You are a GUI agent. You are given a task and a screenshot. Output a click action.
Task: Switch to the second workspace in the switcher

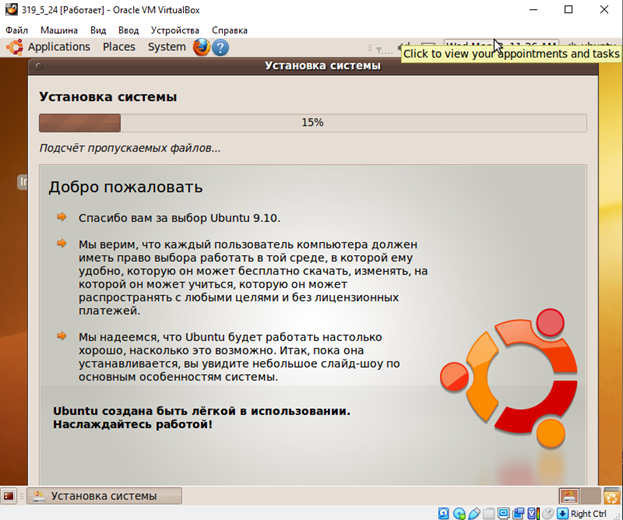[x=590, y=496]
